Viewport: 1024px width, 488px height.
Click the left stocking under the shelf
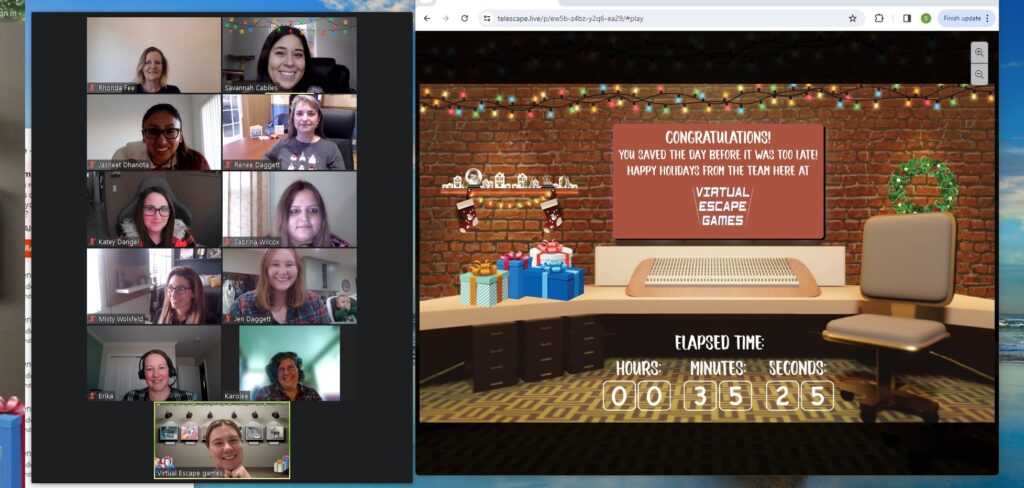pyautogui.click(x=467, y=214)
